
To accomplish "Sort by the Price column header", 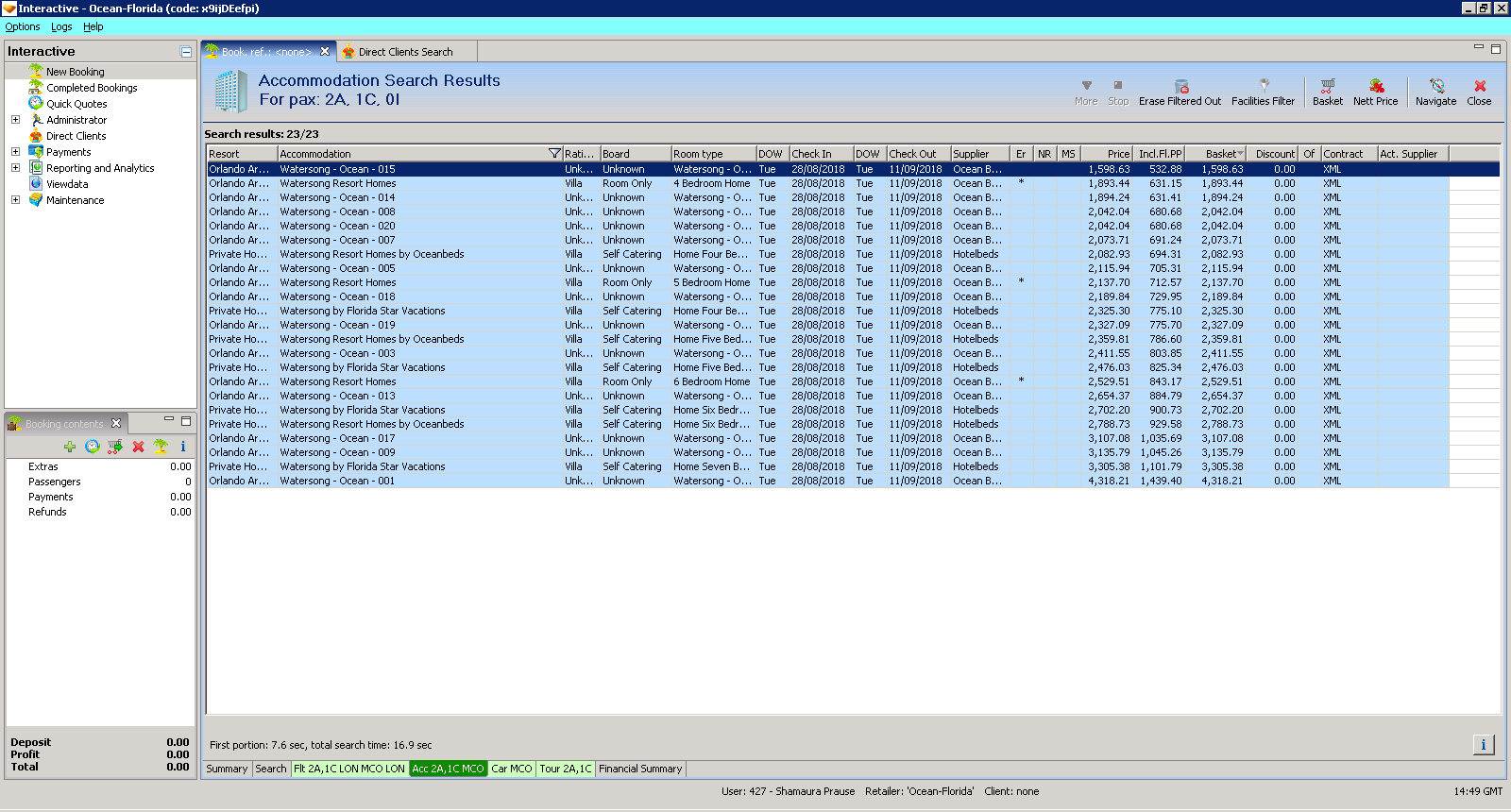I will (x=1106, y=154).
